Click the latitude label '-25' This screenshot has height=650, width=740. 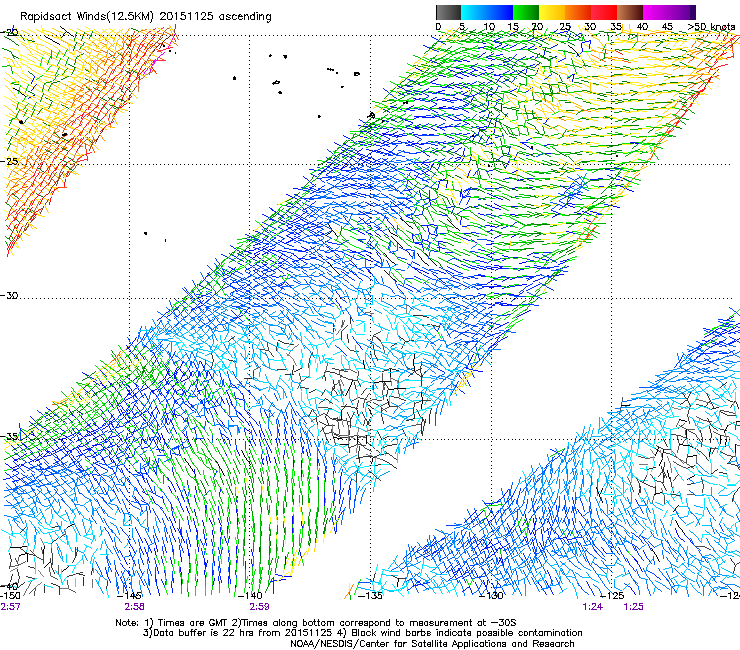(9, 161)
